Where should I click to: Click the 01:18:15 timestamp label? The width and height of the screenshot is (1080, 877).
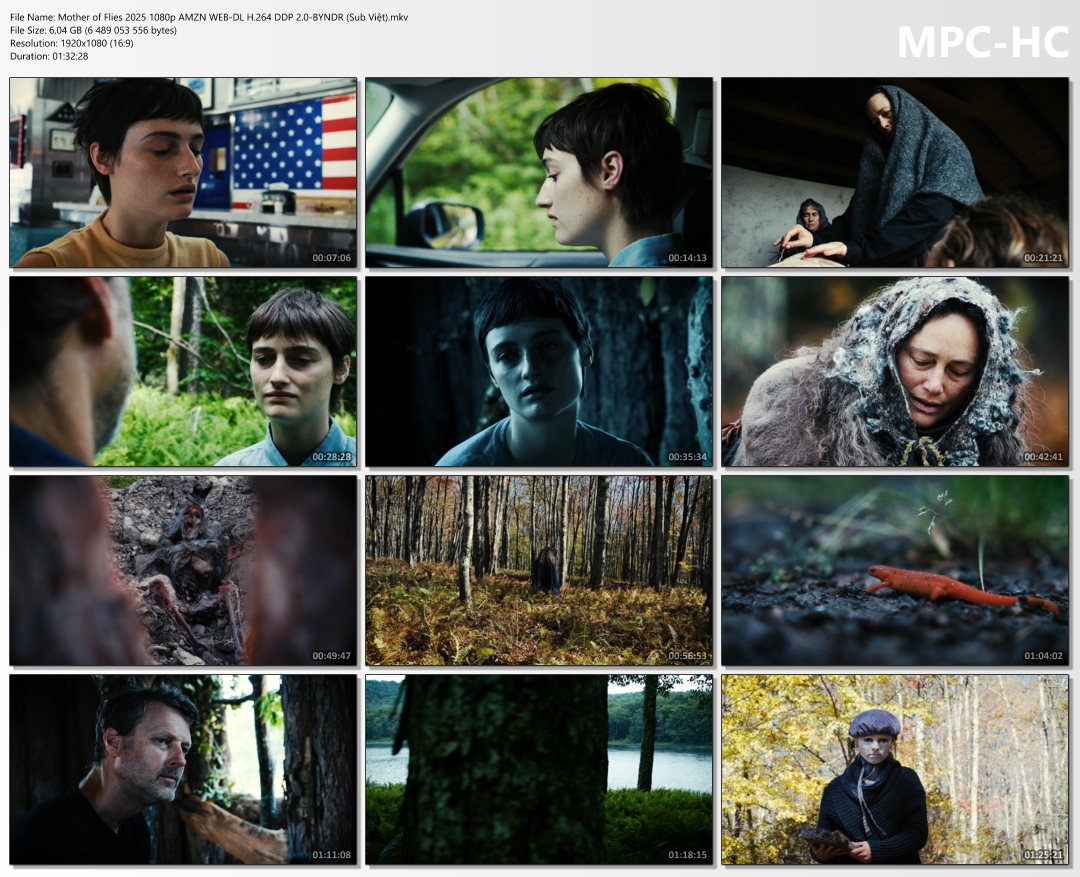[687, 855]
